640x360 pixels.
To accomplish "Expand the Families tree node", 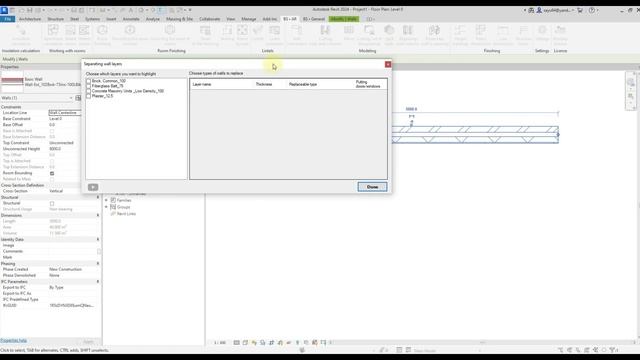I will point(107,200).
